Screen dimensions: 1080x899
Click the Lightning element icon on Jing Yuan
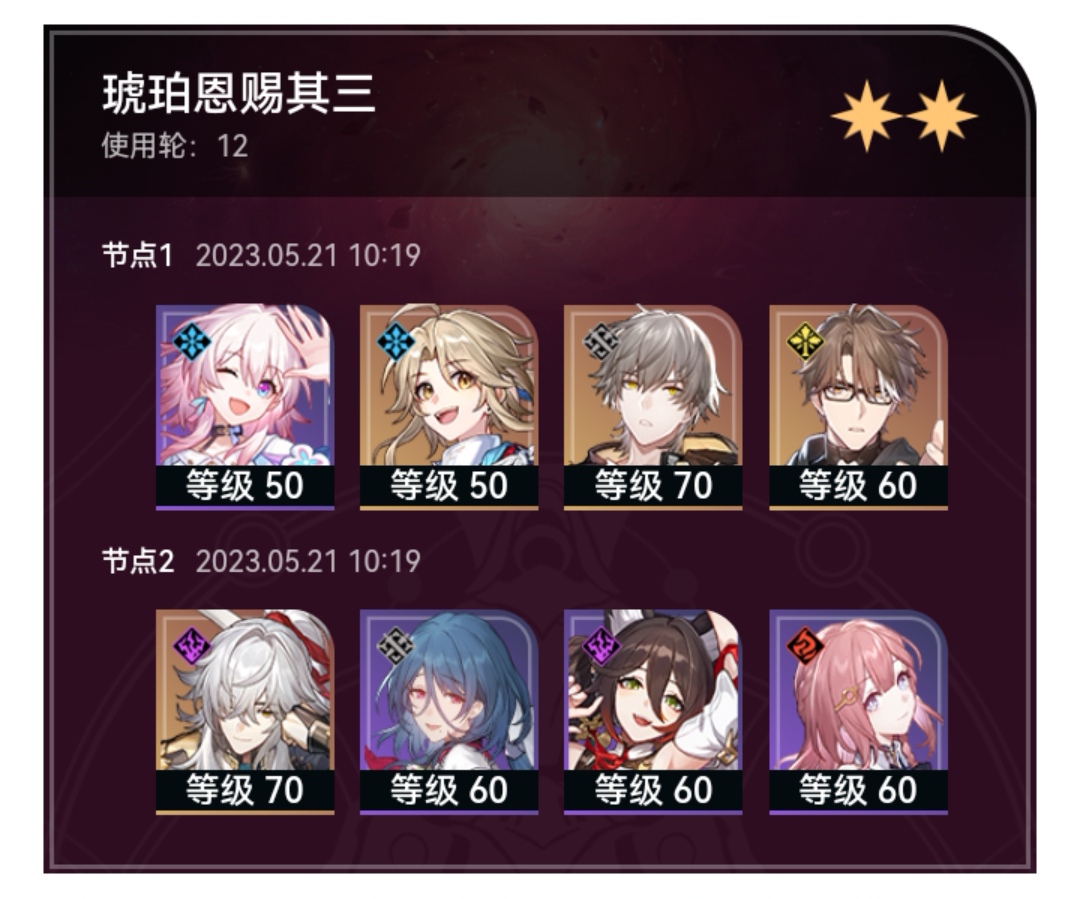191,645
